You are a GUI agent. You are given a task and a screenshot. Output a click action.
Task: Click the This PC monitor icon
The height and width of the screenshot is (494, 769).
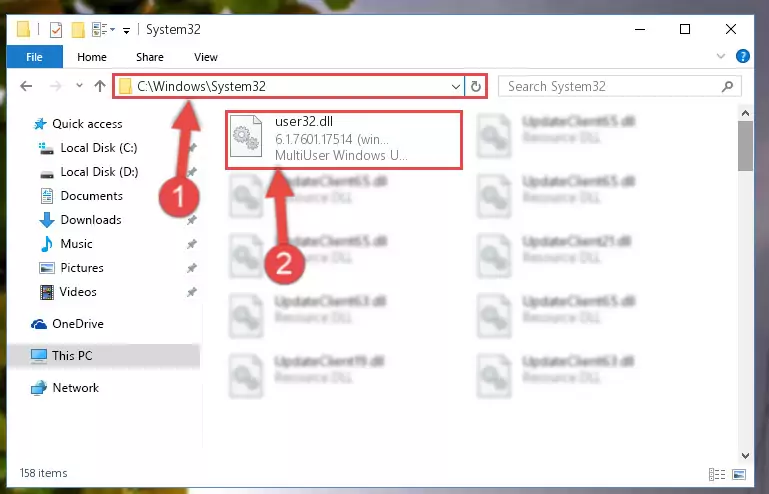pos(39,356)
